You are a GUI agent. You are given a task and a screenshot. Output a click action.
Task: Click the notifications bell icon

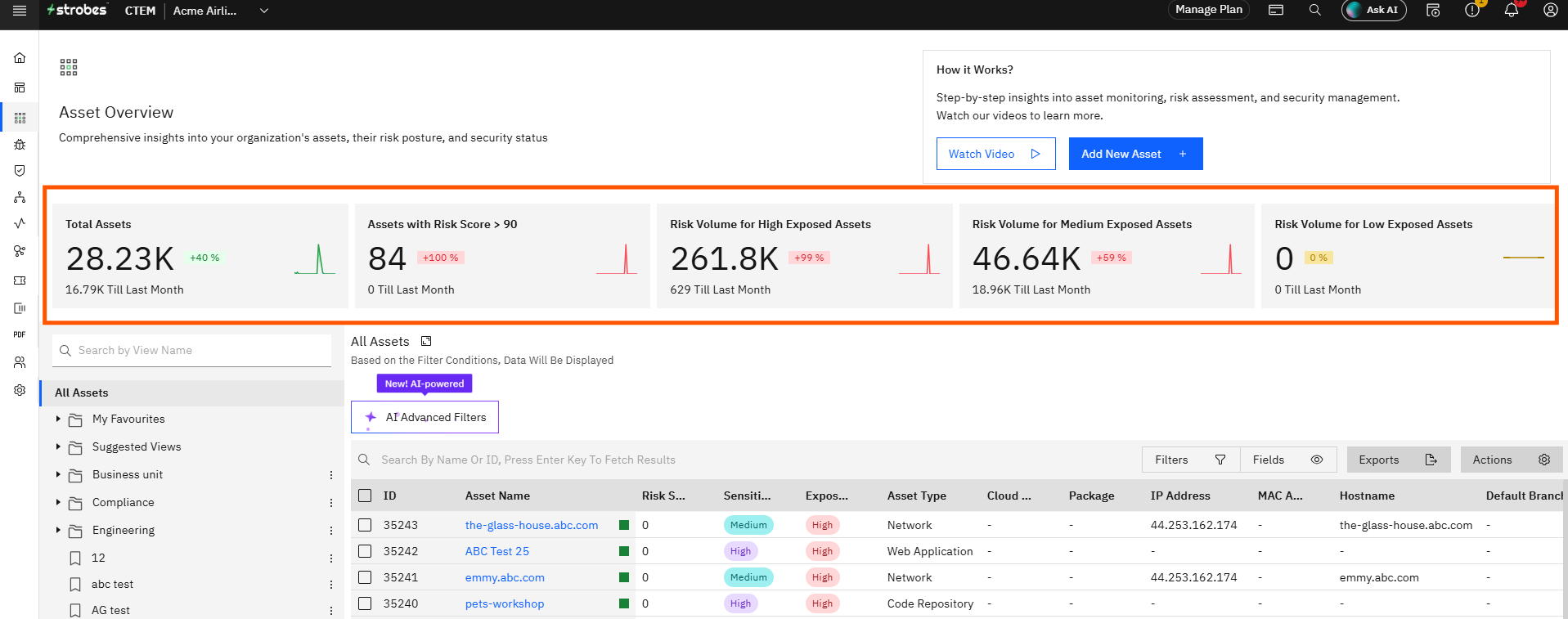coord(1511,10)
